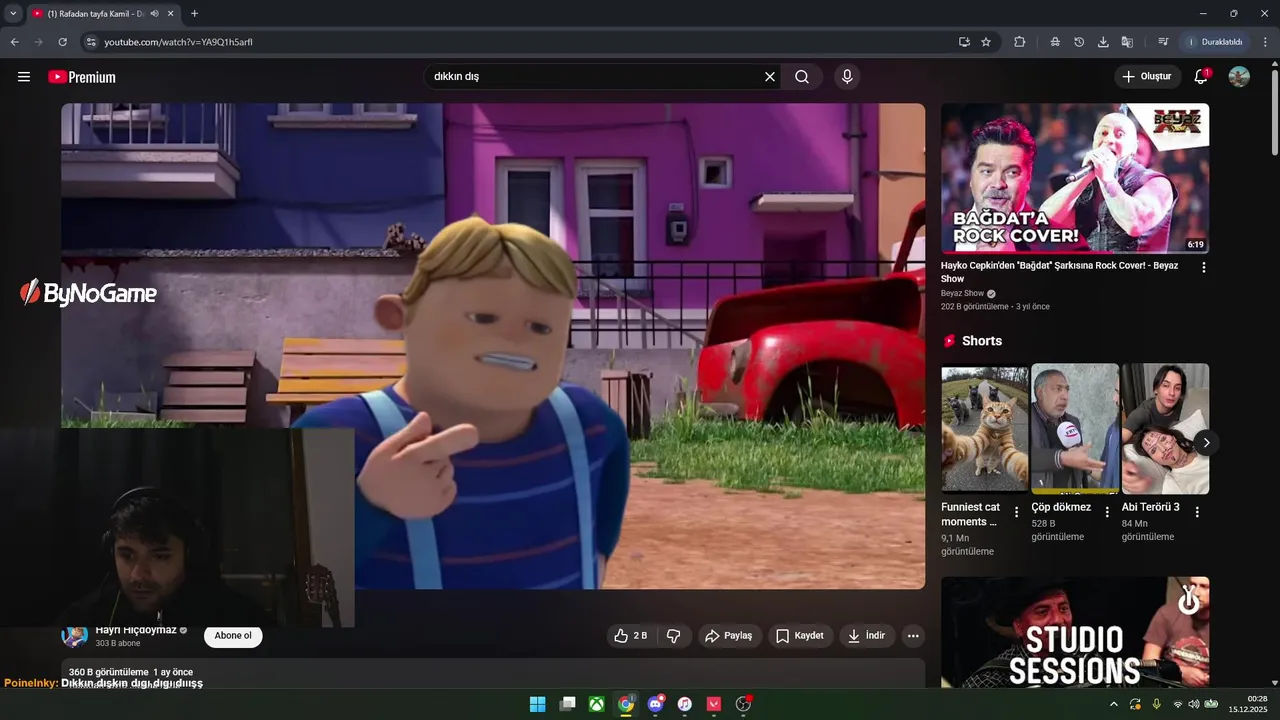Like the video with thumbs-up button
1280x720 pixels.
pyautogui.click(x=630, y=636)
